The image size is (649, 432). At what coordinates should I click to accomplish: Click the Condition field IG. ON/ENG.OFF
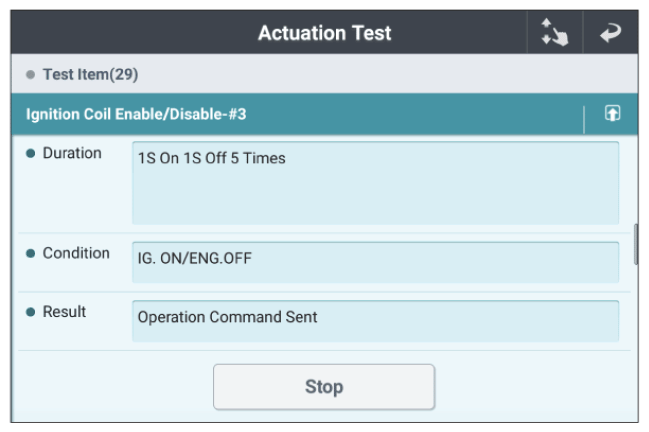point(375,262)
